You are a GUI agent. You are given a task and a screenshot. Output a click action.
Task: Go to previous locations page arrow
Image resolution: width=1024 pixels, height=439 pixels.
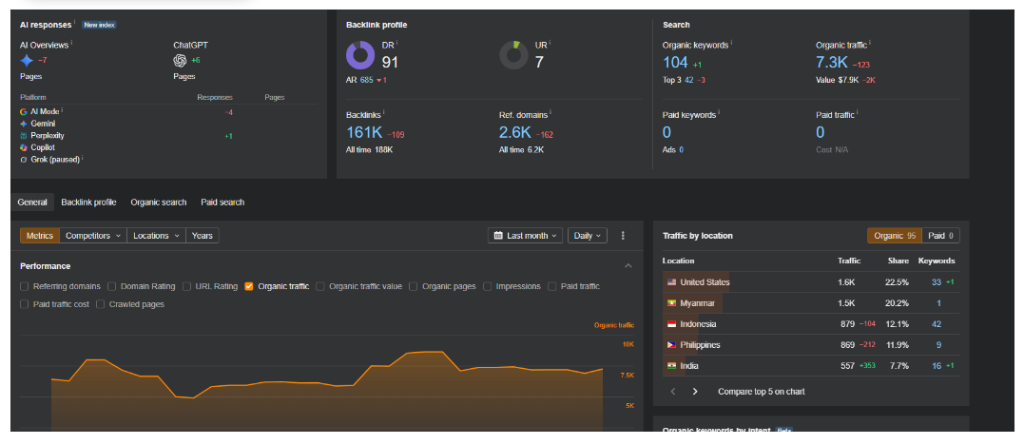click(673, 392)
